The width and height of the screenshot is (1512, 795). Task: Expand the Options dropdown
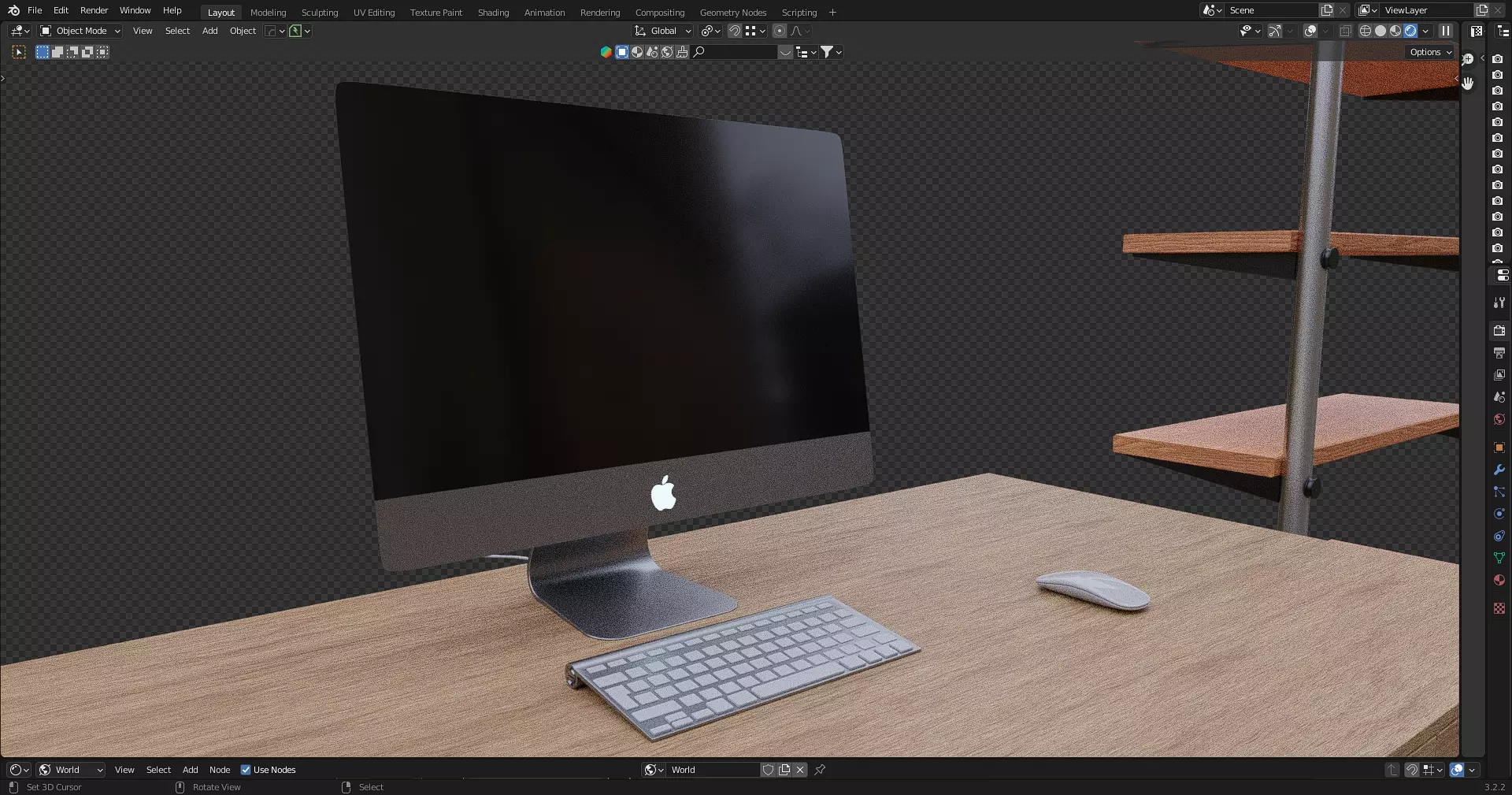pyautogui.click(x=1431, y=52)
